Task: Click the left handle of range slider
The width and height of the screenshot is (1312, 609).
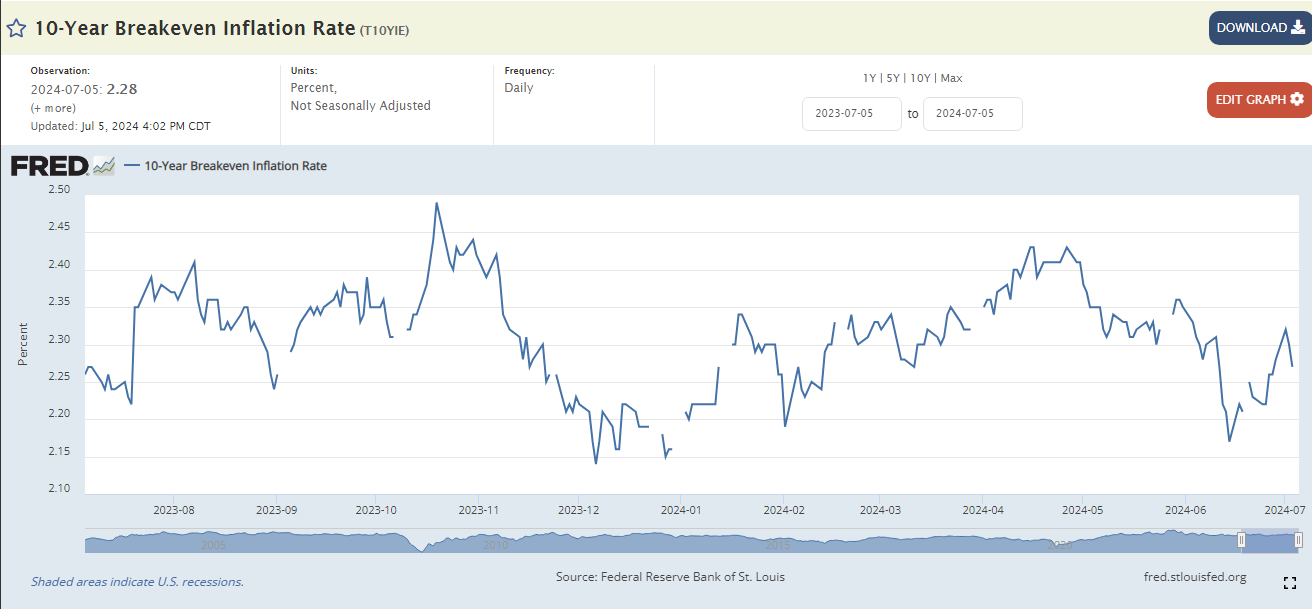Action: click(1241, 541)
